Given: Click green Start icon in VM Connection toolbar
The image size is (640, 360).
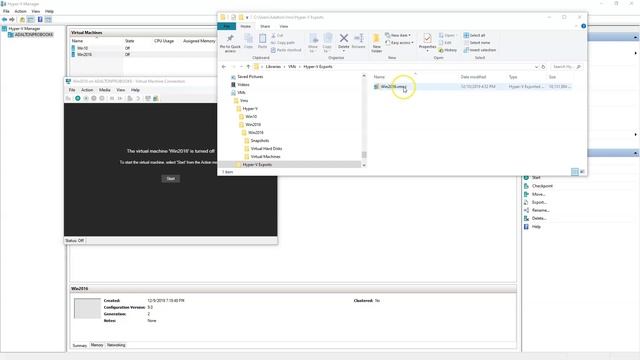Looking at the screenshot, I should (x=78, y=98).
